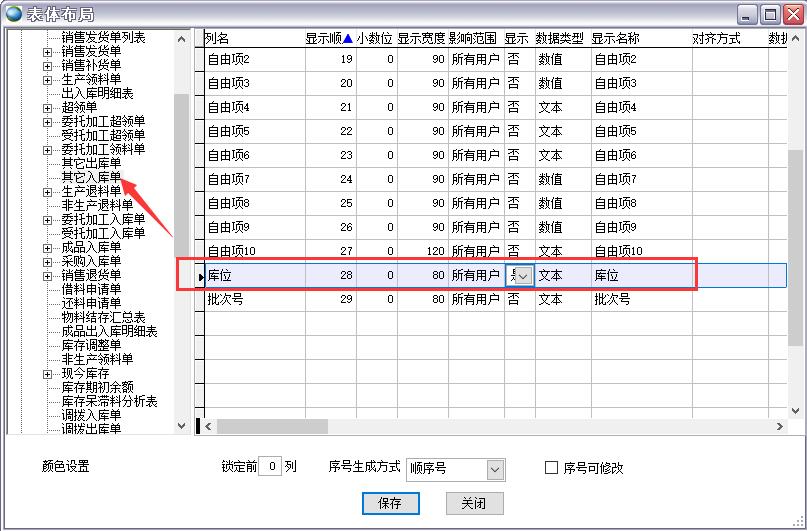This screenshot has height=531, width=807.
Task: Open the 序号生成方式 dropdown
Action: 495,469
